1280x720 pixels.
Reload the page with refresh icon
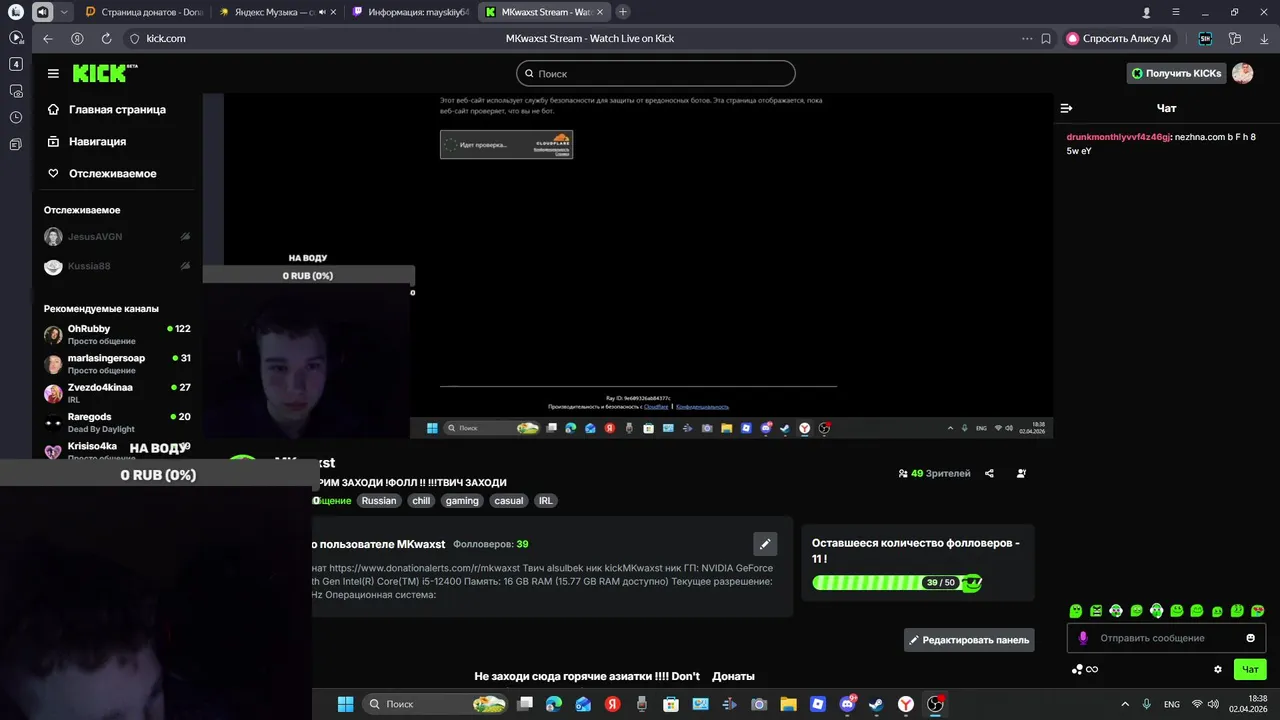pos(106,38)
